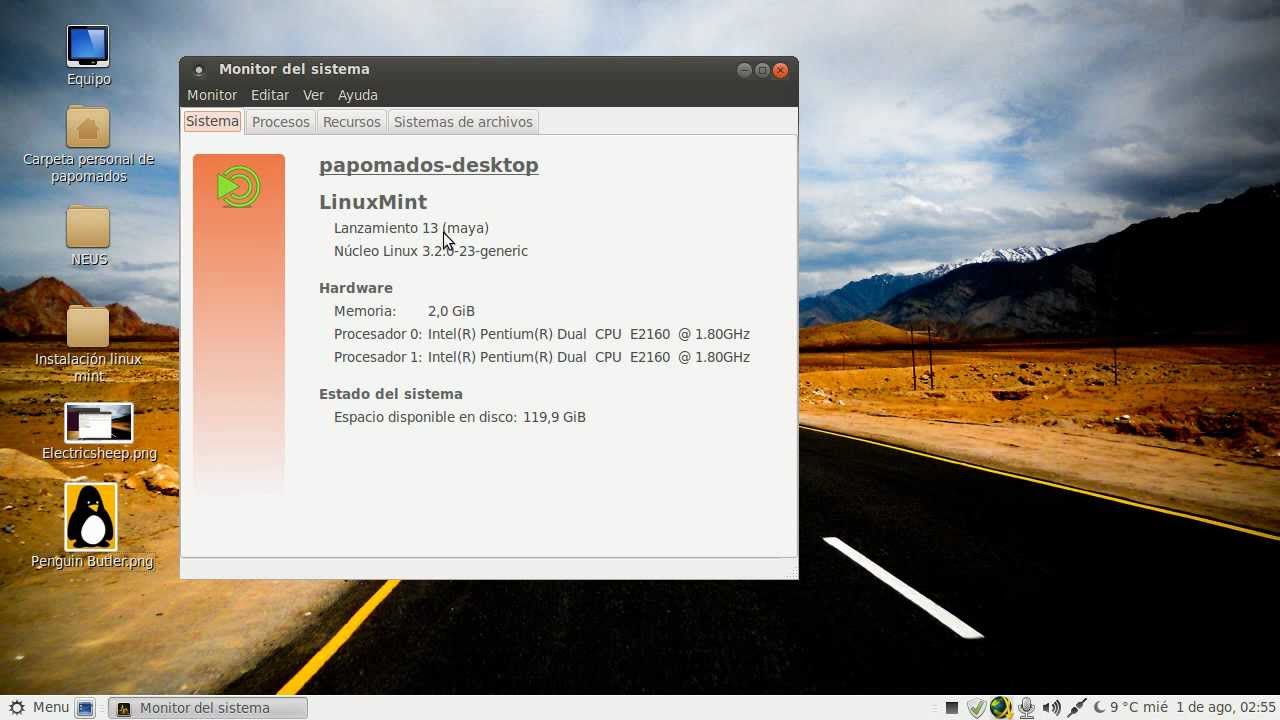The image size is (1280, 720).
Task: Click the Núcleo Linux kernel version line
Action: 431,251
